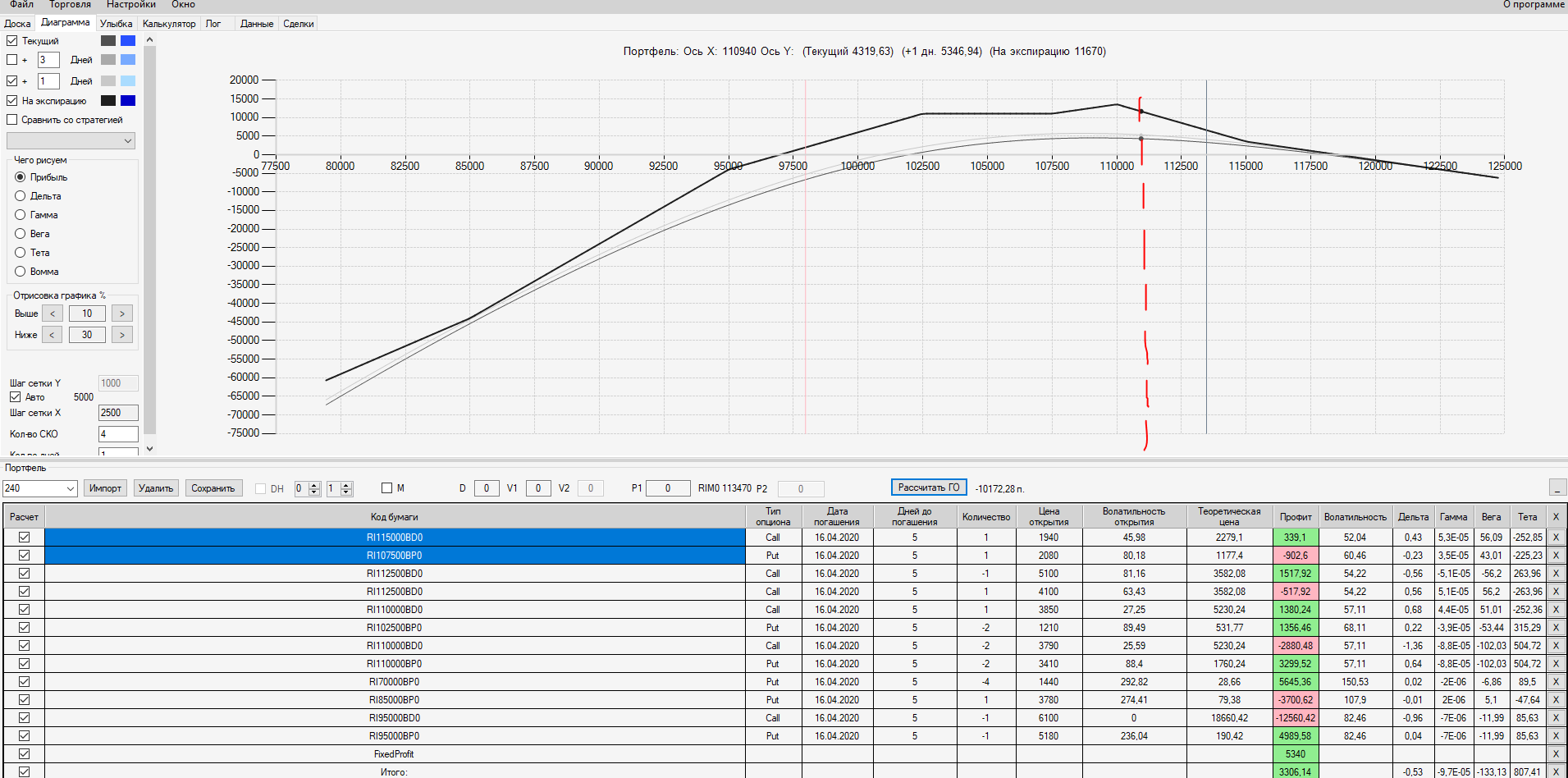The width and height of the screenshot is (1568, 778).
Task: Enable the +3 Дней curve checkbox
Action: [12, 60]
